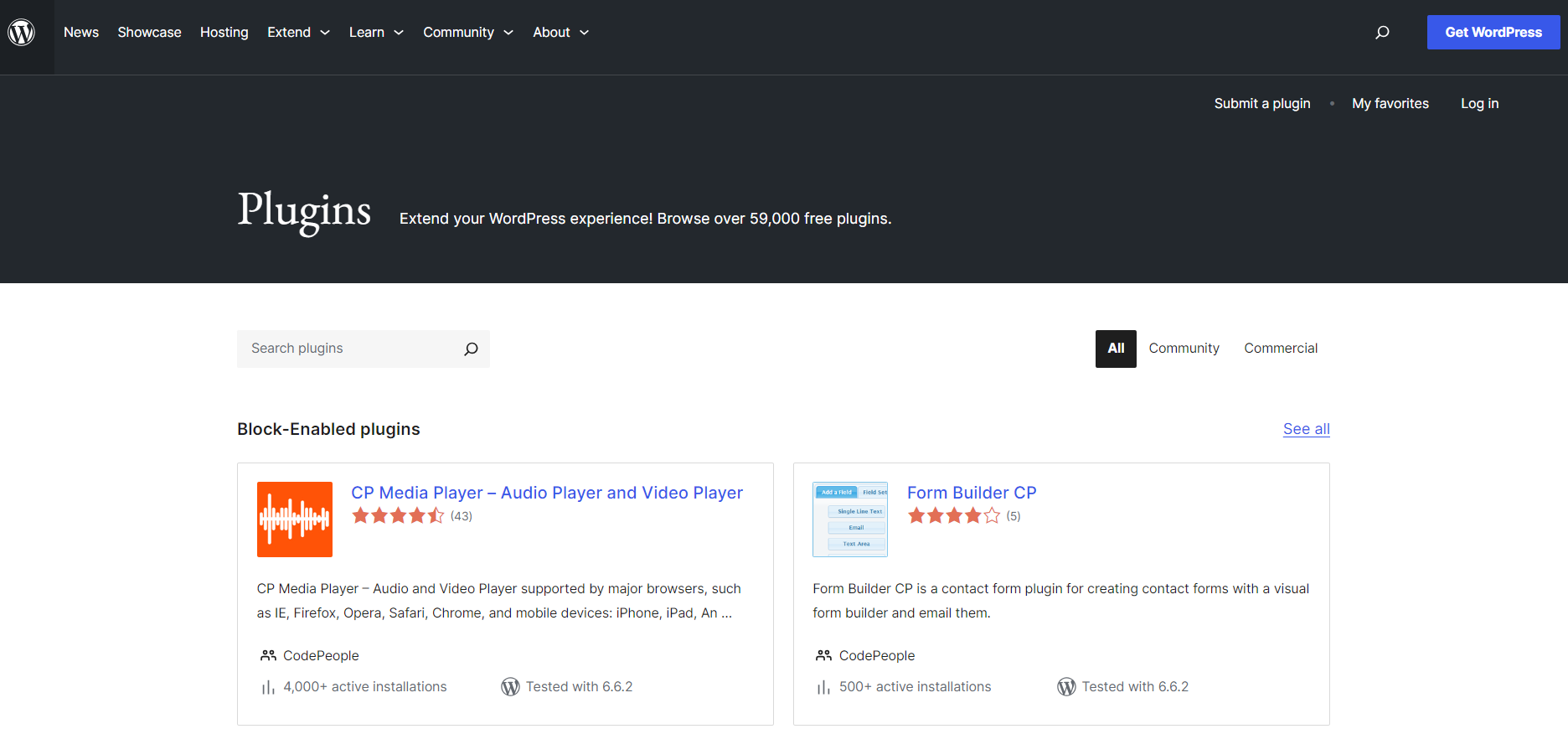Image resolution: width=1568 pixels, height=734 pixels.
Task: Open Form Builder CP plugin thumbnail
Action: point(850,519)
